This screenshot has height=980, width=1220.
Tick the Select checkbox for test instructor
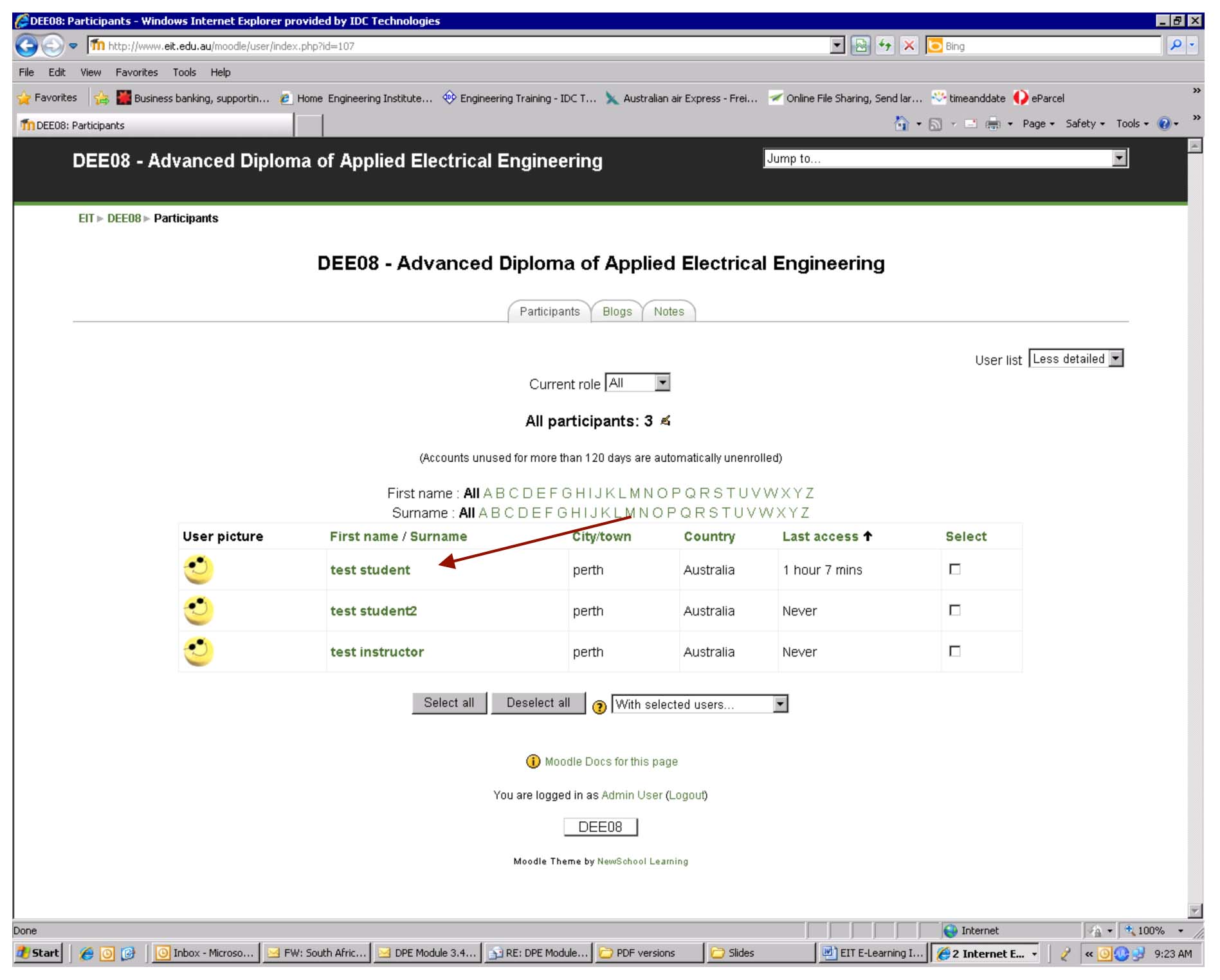click(955, 651)
